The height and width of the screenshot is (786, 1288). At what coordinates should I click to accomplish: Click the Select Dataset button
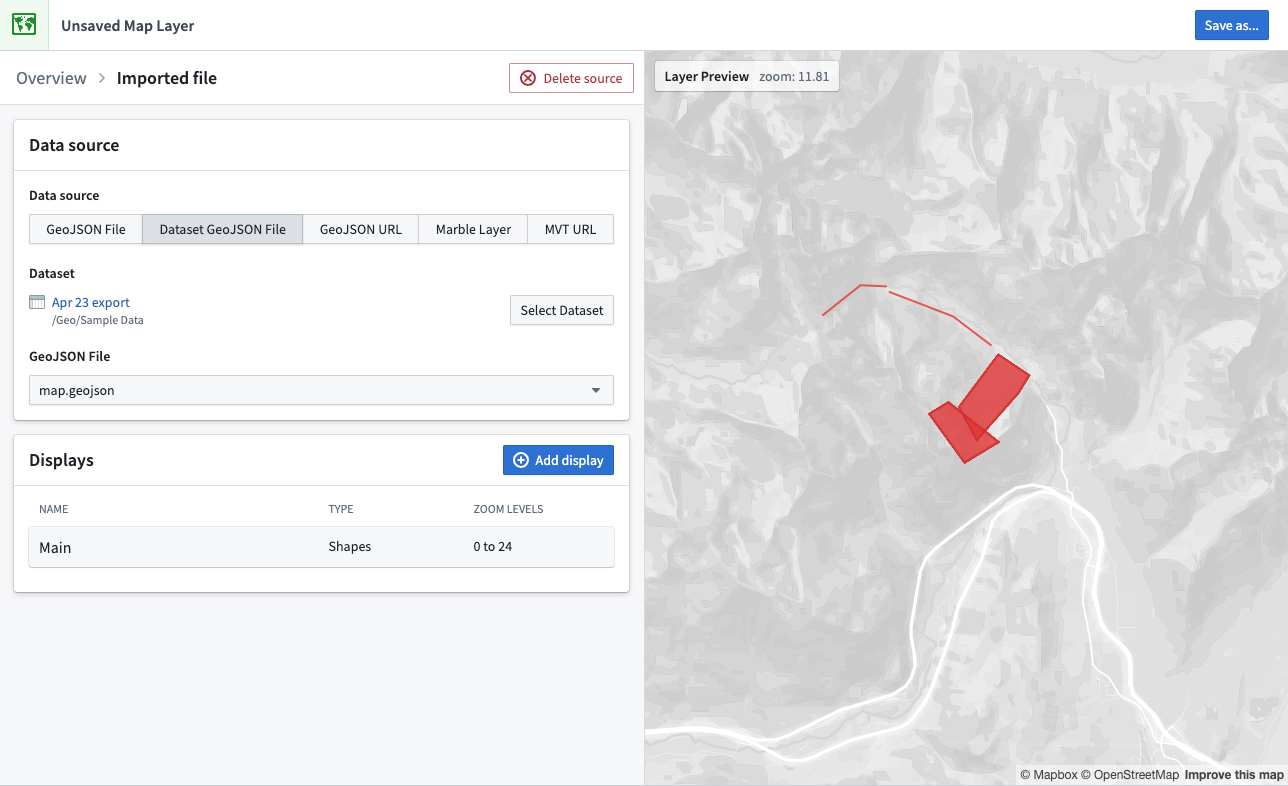click(x=562, y=310)
